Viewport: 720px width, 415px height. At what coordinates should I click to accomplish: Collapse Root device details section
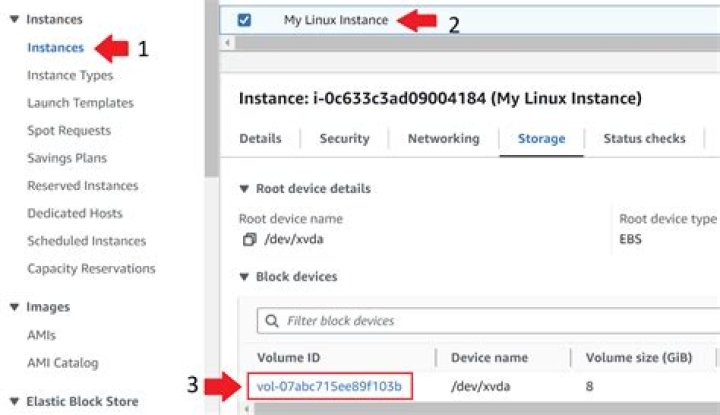244,189
